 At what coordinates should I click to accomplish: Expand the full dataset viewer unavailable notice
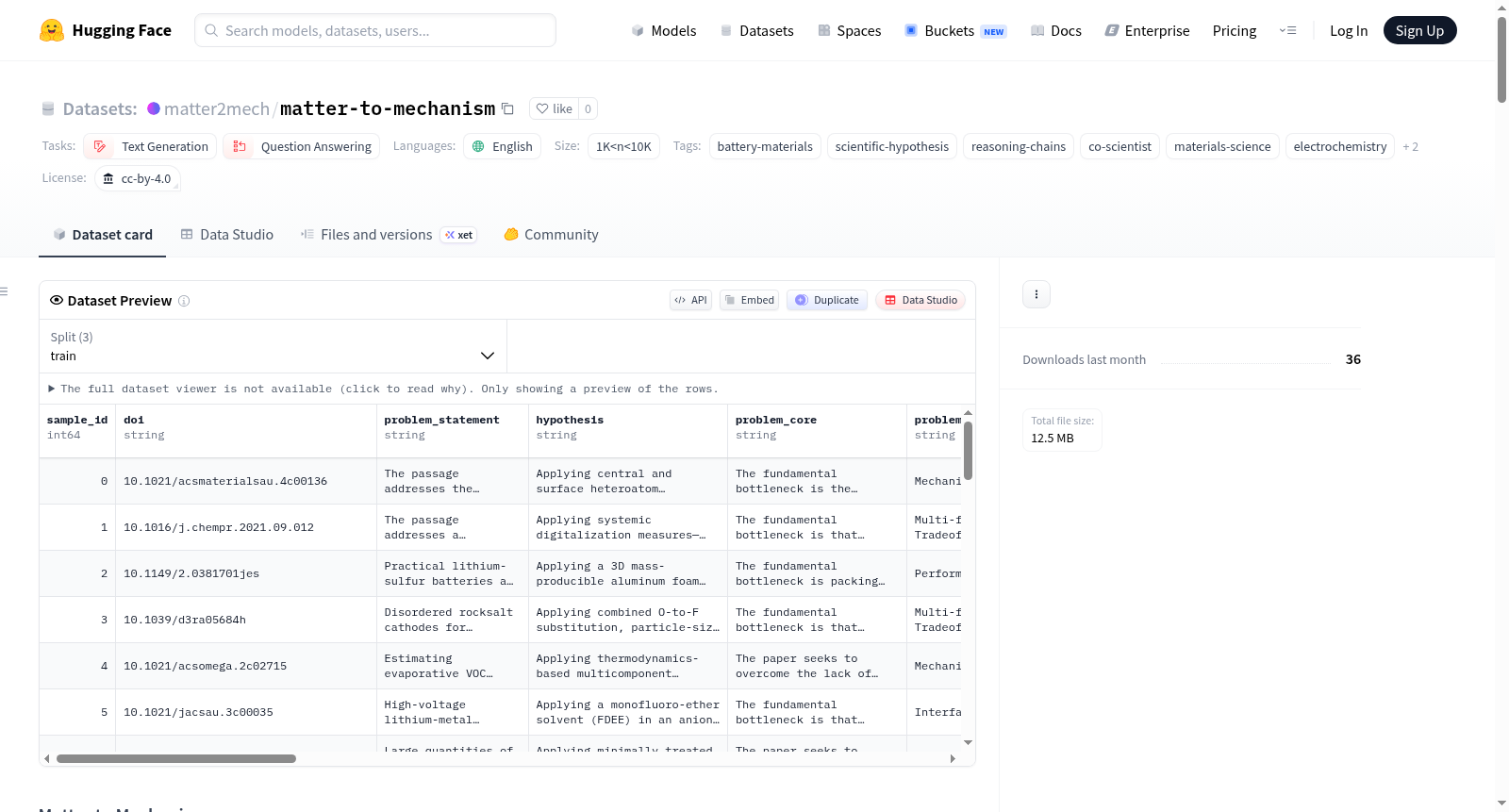(x=383, y=389)
